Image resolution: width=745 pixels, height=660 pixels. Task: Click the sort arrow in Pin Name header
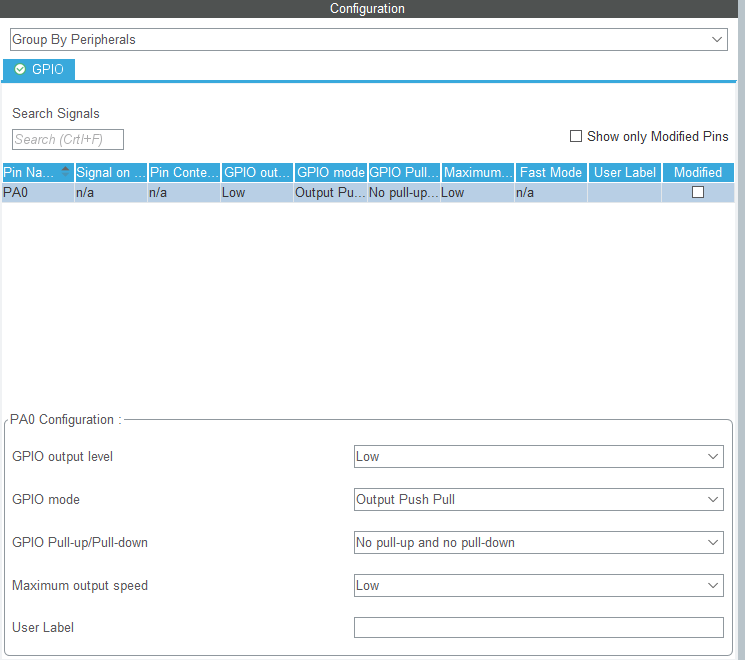66,169
